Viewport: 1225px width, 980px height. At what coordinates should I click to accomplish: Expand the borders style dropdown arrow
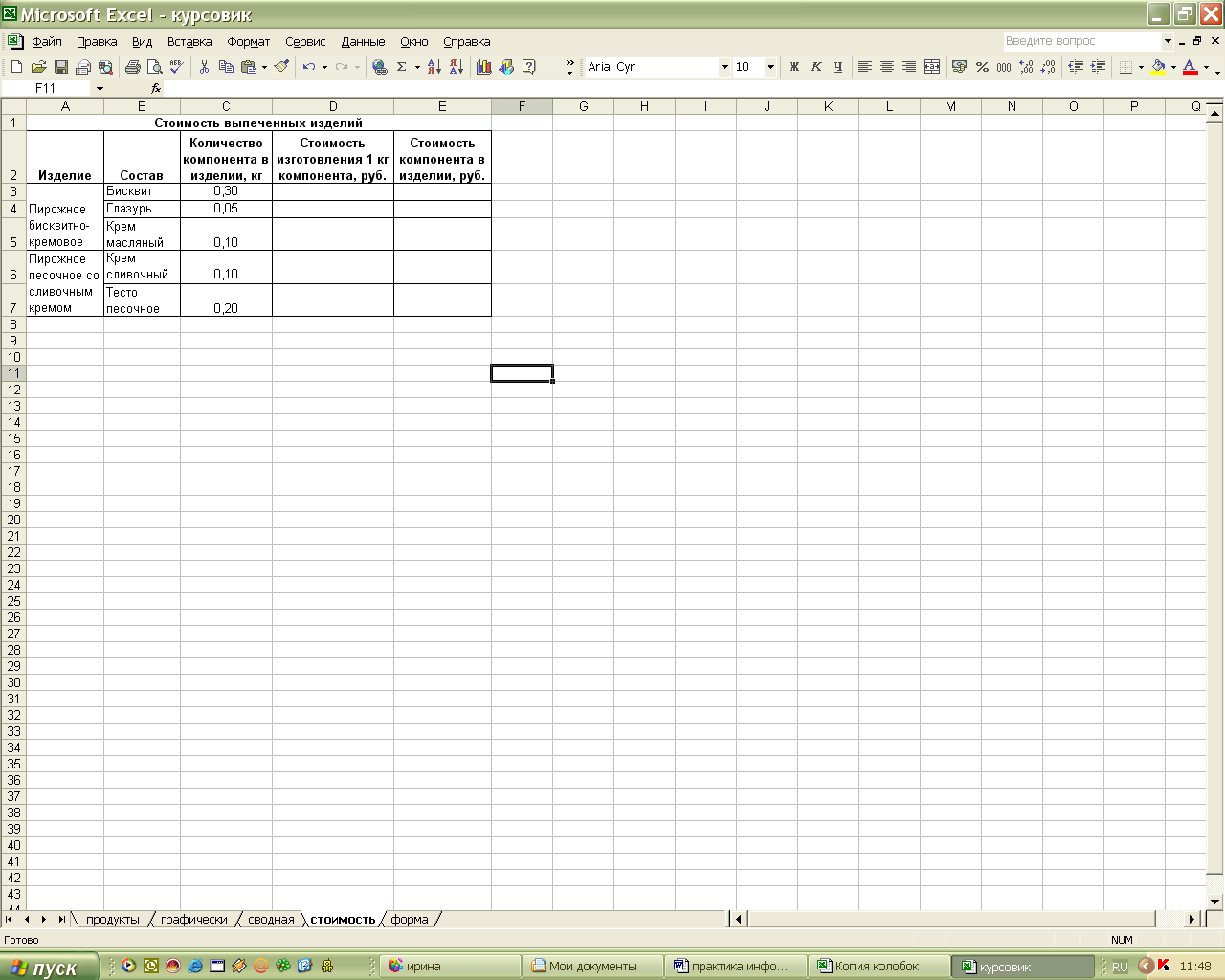pos(1141,67)
